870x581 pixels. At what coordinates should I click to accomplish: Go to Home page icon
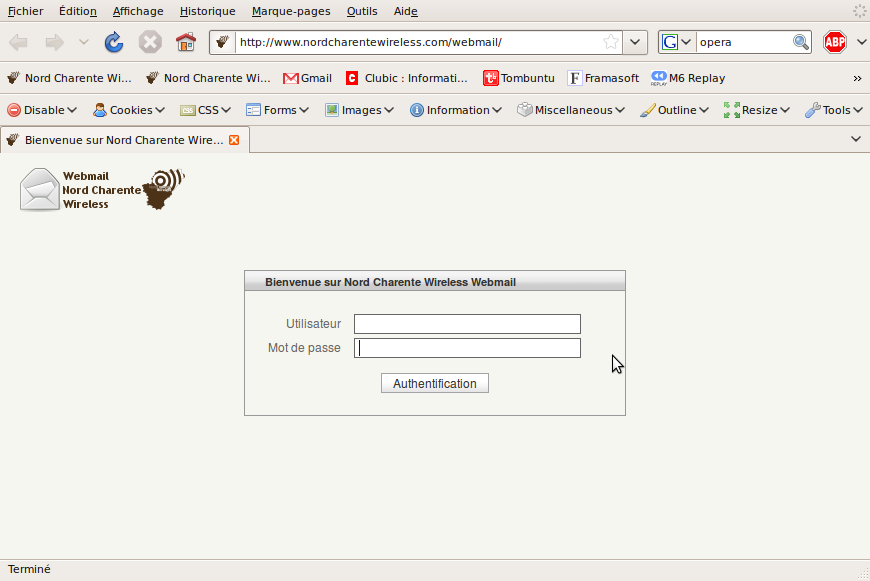click(185, 42)
